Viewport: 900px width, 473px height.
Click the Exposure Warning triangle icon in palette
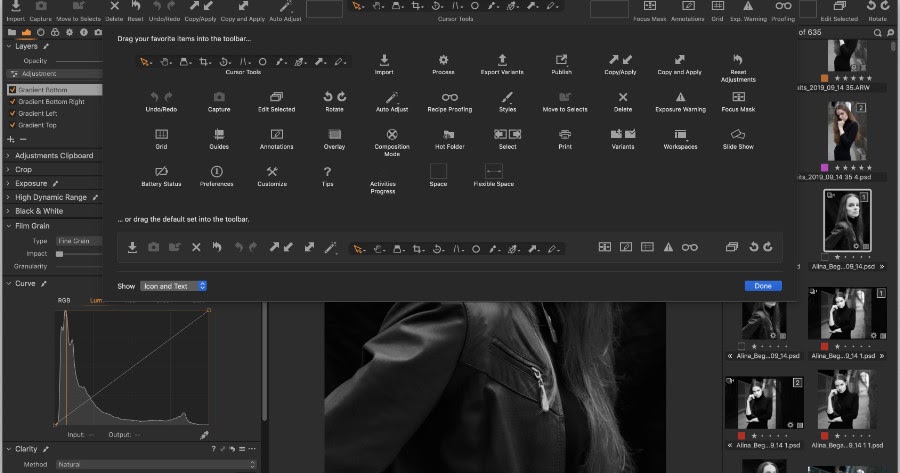[x=680, y=97]
